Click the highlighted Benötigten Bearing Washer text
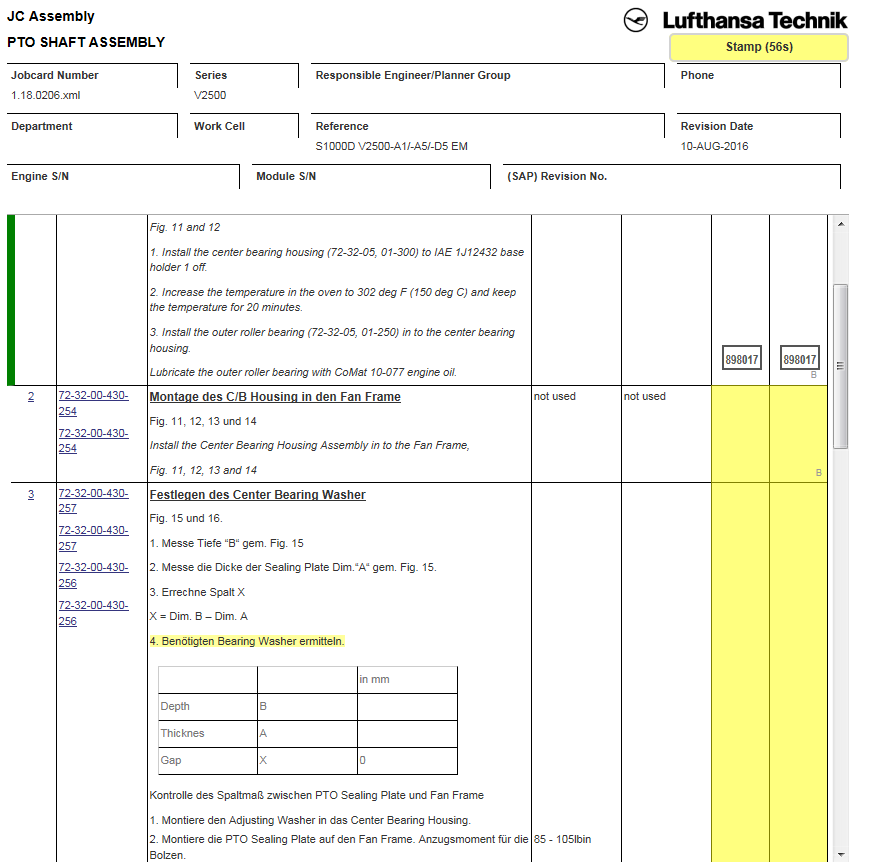 tap(246, 641)
